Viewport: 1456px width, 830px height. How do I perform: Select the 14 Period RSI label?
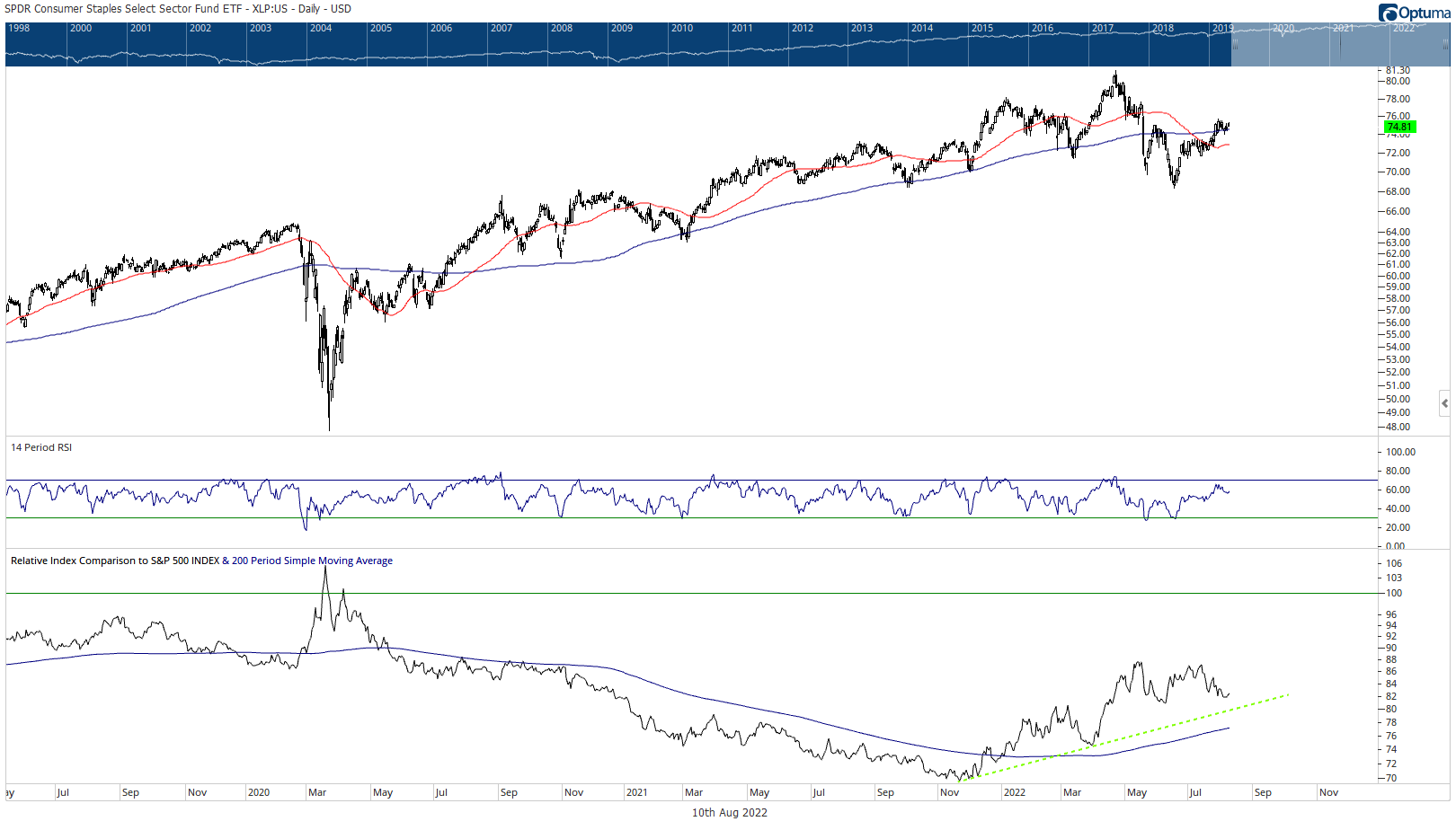click(x=41, y=447)
